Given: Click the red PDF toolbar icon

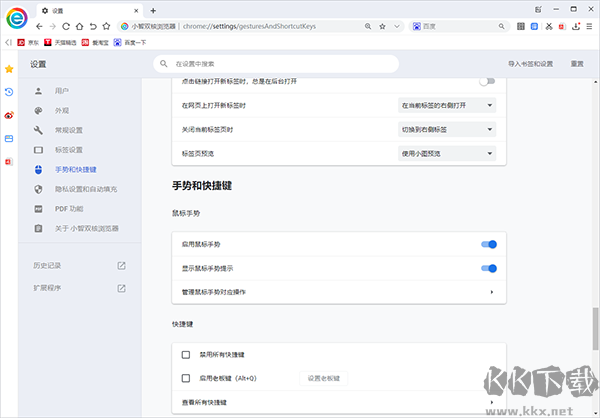Looking at the screenshot, I should pos(562,26).
